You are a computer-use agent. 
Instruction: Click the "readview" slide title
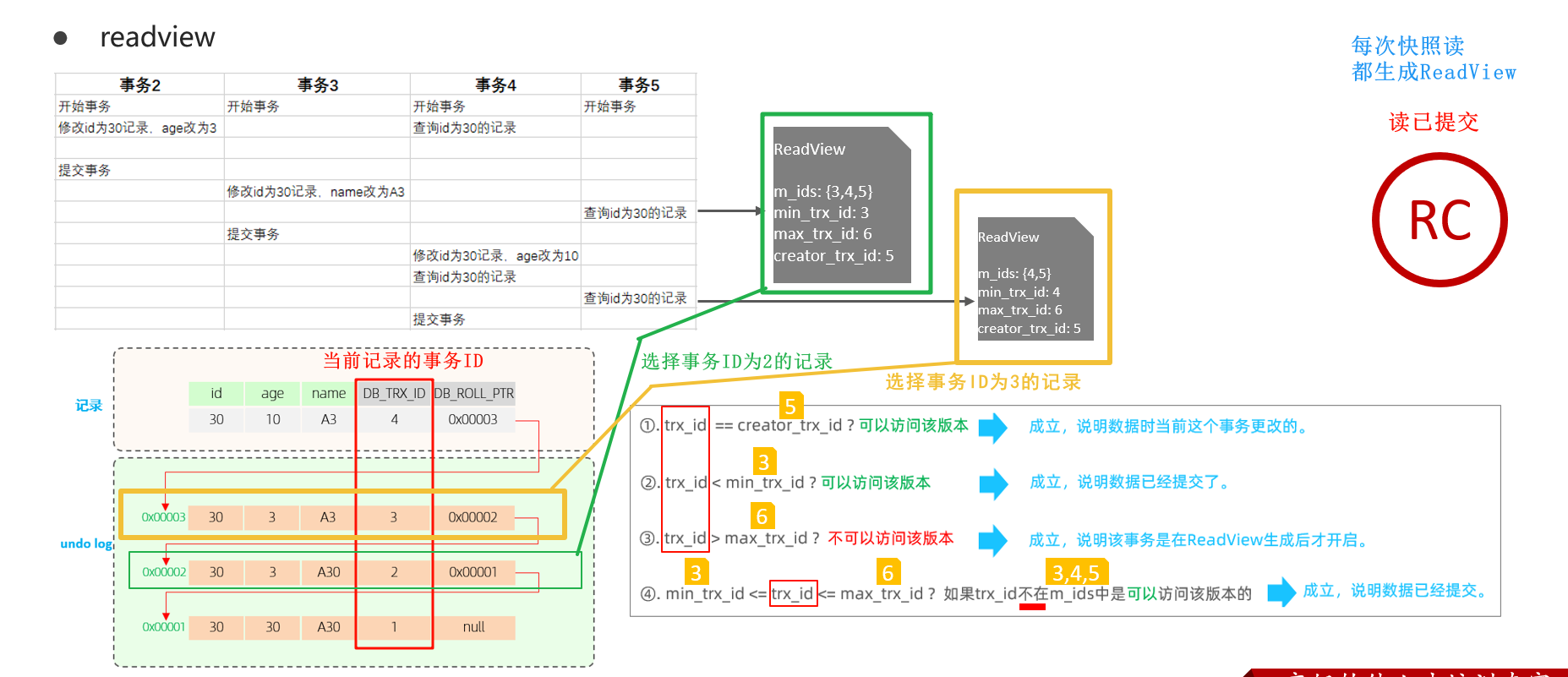coord(157,37)
